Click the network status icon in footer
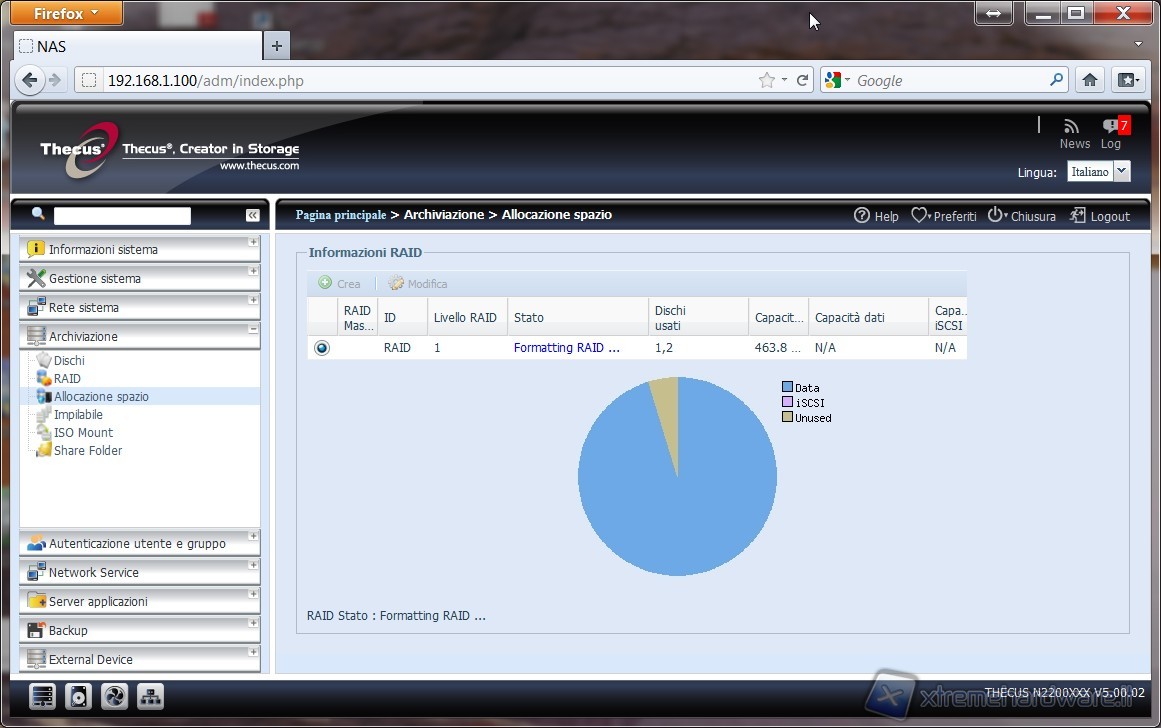1161x728 pixels. (150, 696)
